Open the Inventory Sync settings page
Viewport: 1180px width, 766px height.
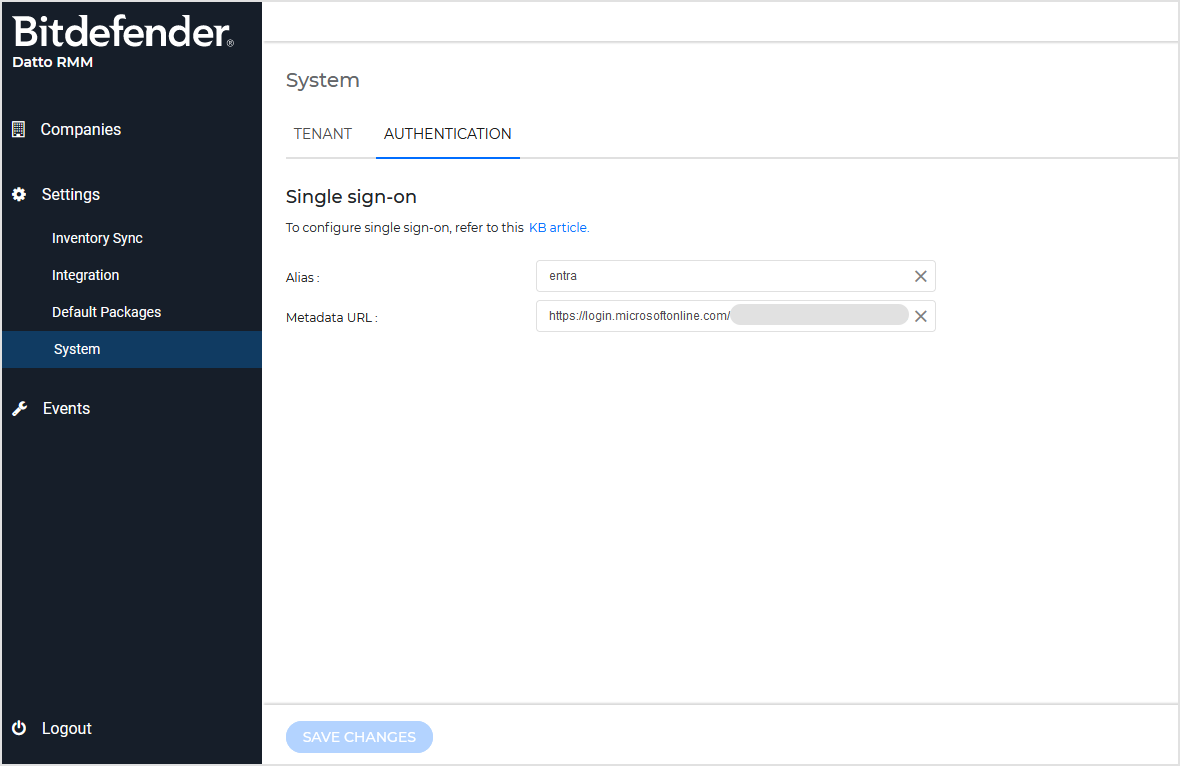click(x=97, y=238)
